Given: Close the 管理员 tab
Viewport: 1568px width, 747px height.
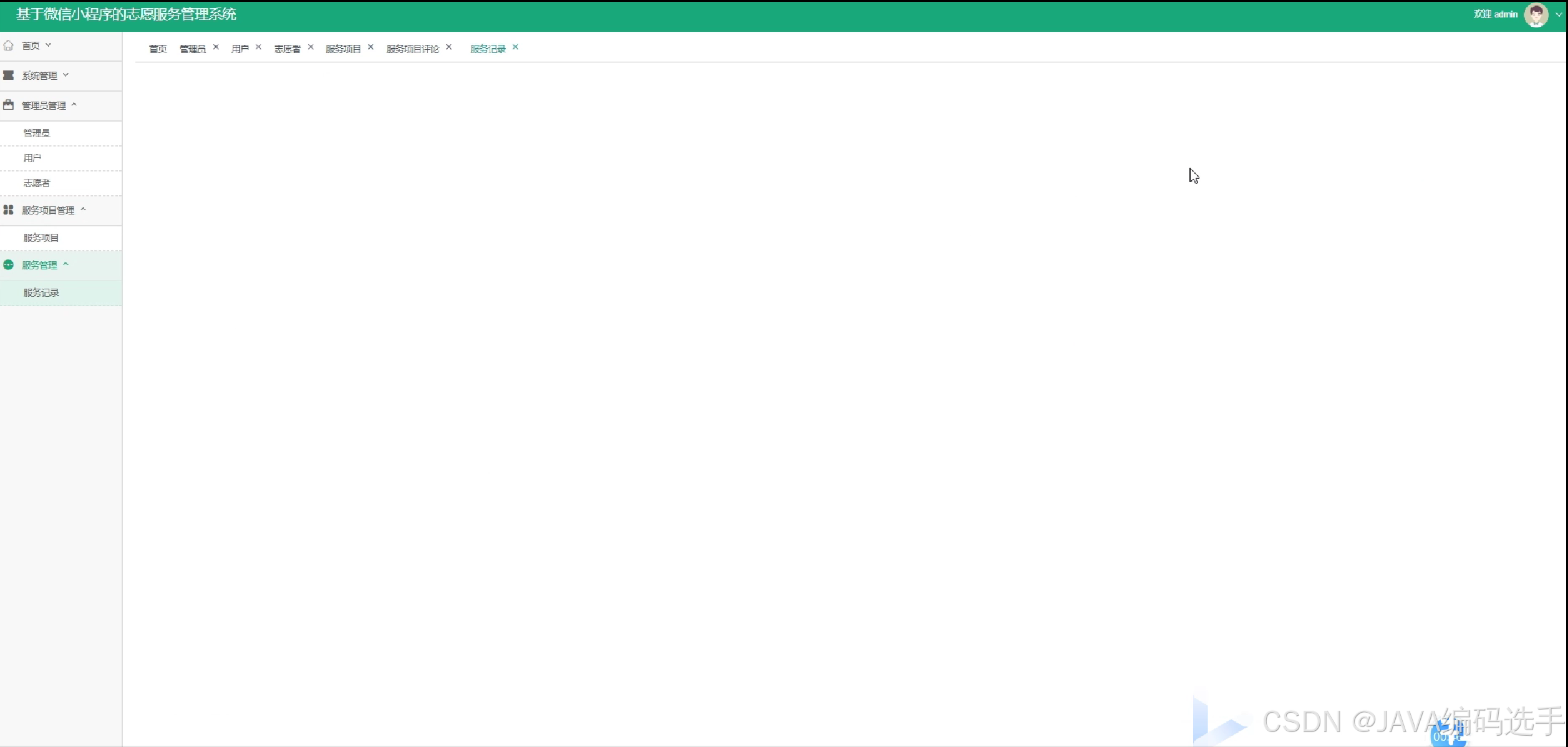Looking at the screenshot, I should [216, 47].
